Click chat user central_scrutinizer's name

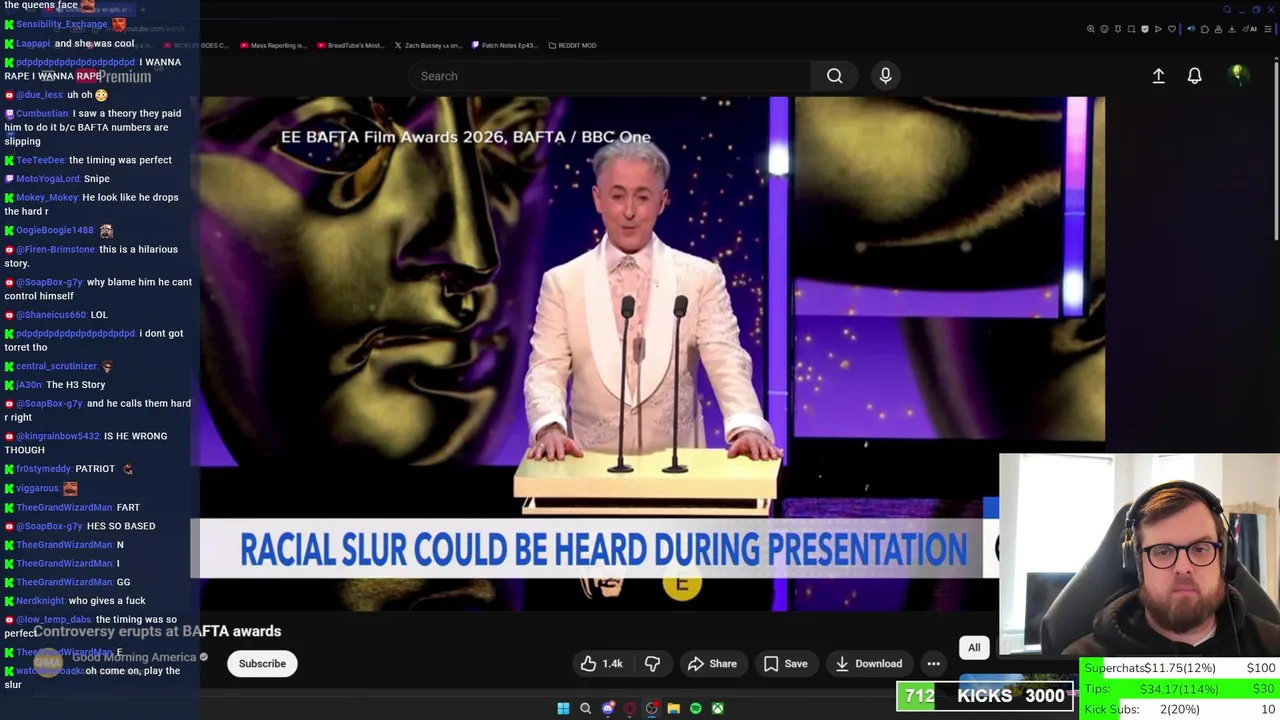click(x=56, y=366)
